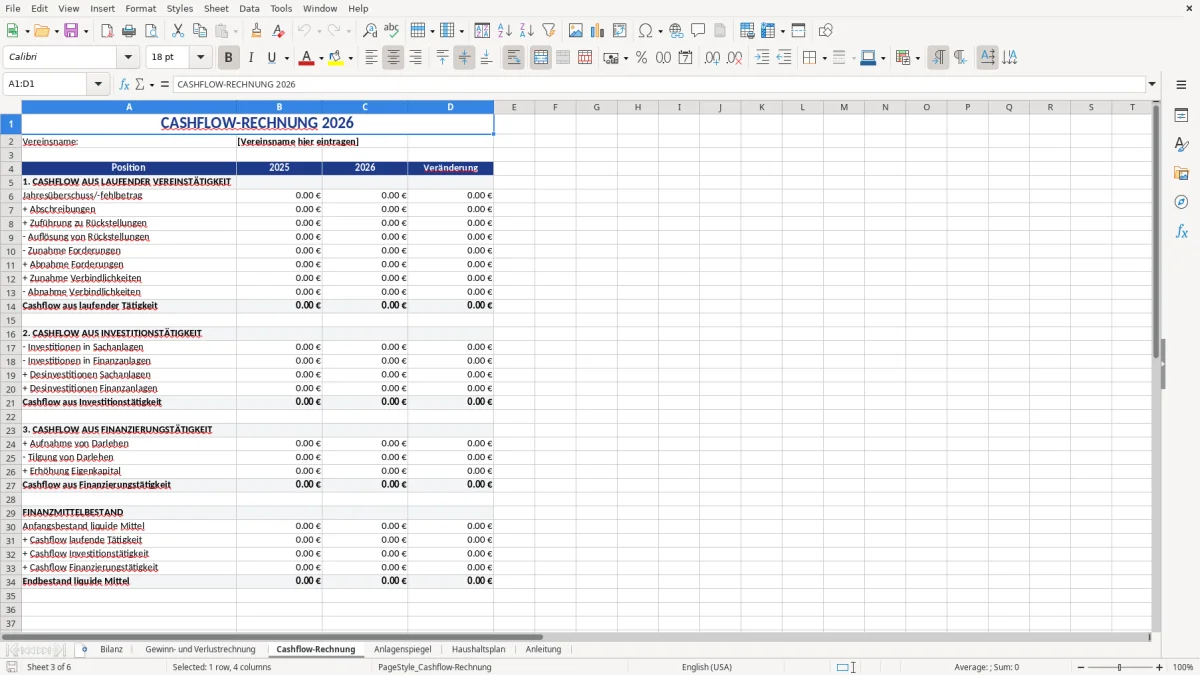The width and height of the screenshot is (1200, 675).
Task: Enable Wrap Text for the selection
Action: coord(513,57)
